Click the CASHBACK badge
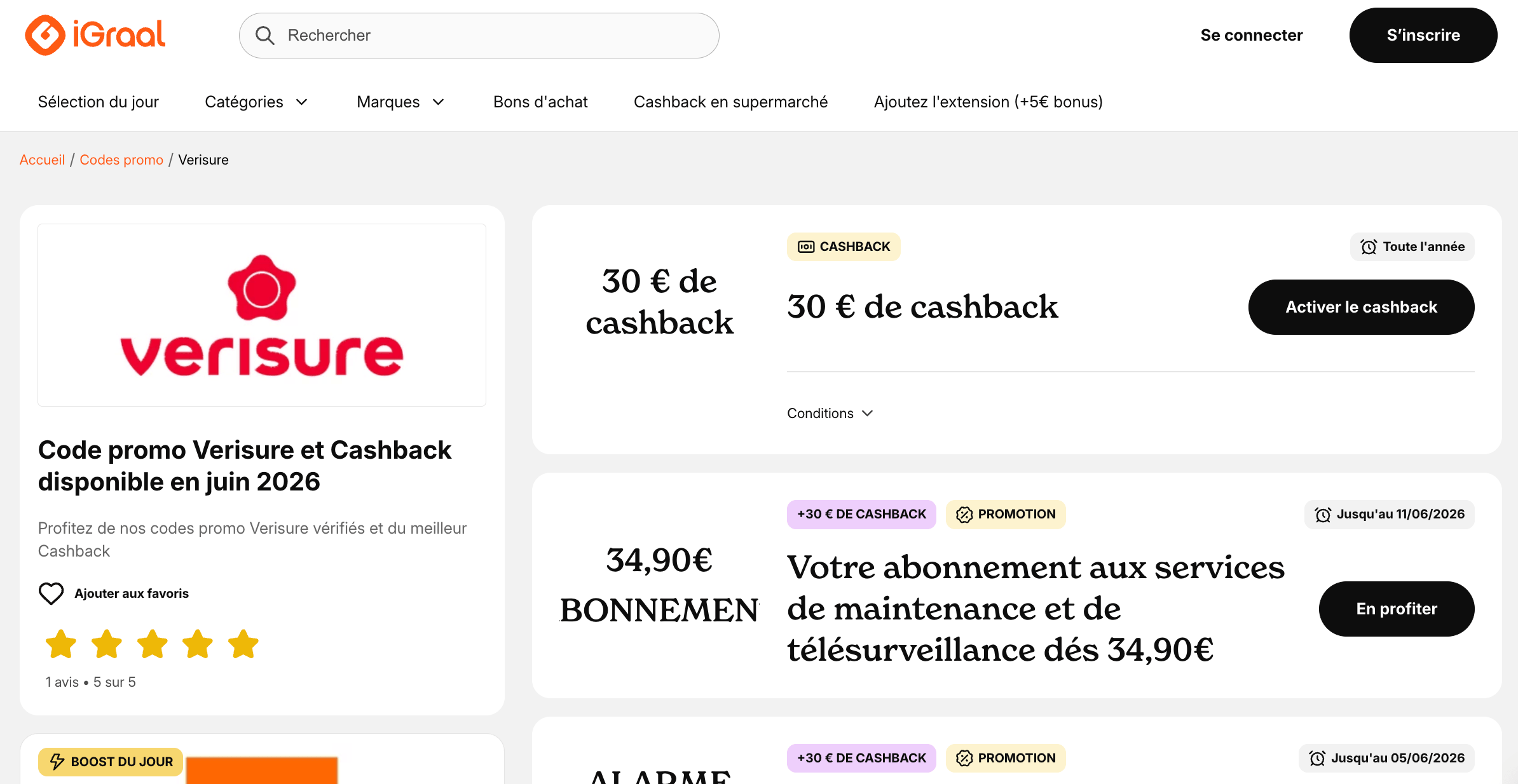Screen dimensions: 1518x784 point(844,247)
